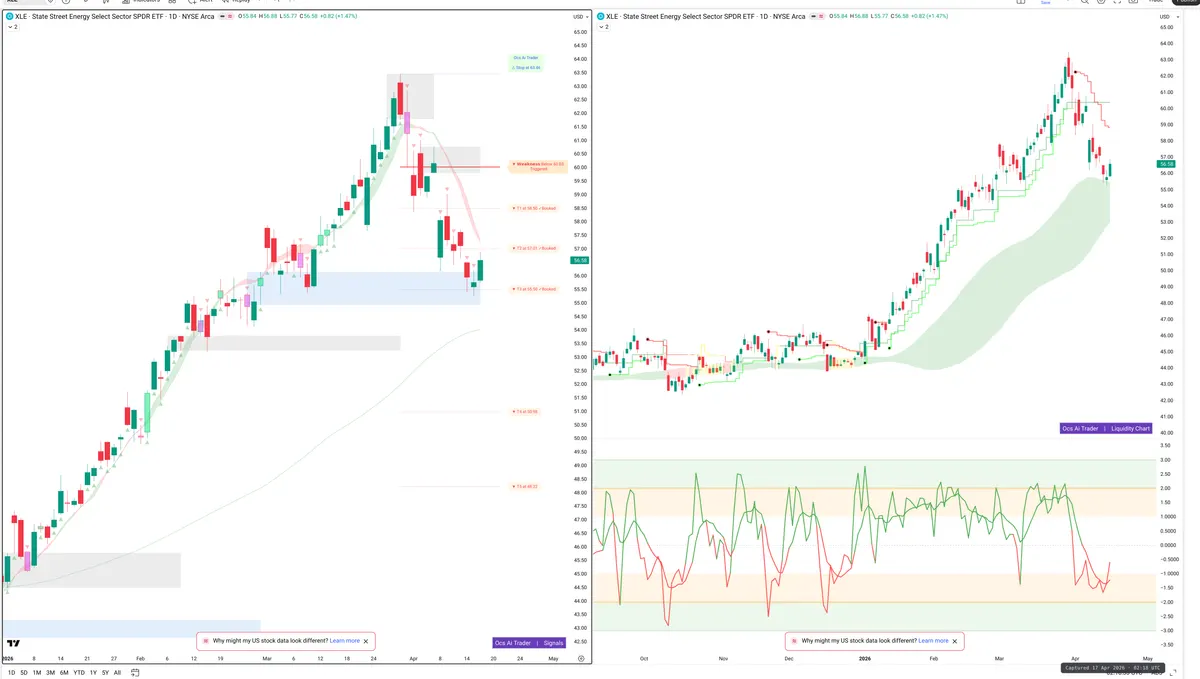Open 'Learn more' link in left chart notice
The width and height of the screenshot is (1200, 679).
[x=344, y=641]
